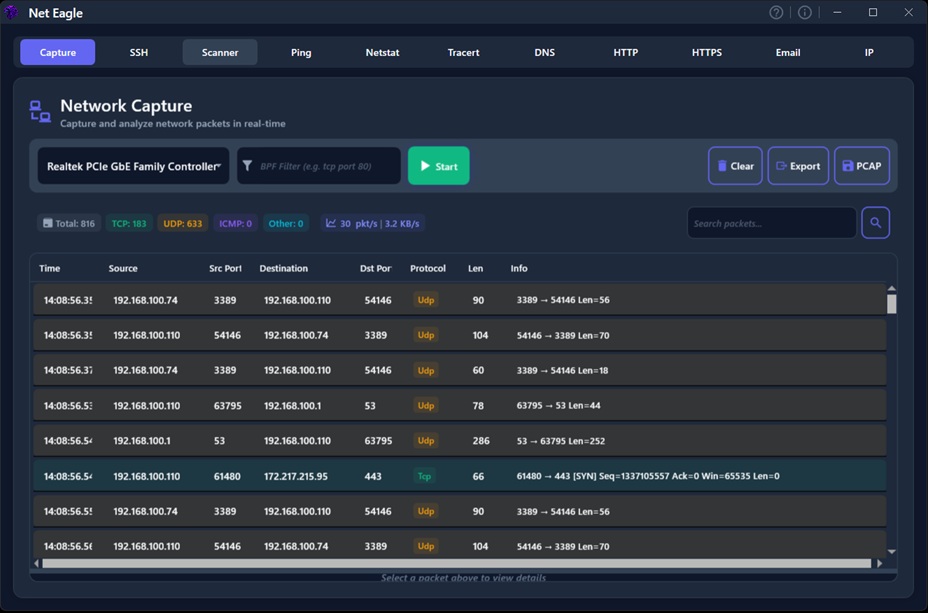Toggle the UDP protocol filter badge
928x613 pixels.
[183, 222]
